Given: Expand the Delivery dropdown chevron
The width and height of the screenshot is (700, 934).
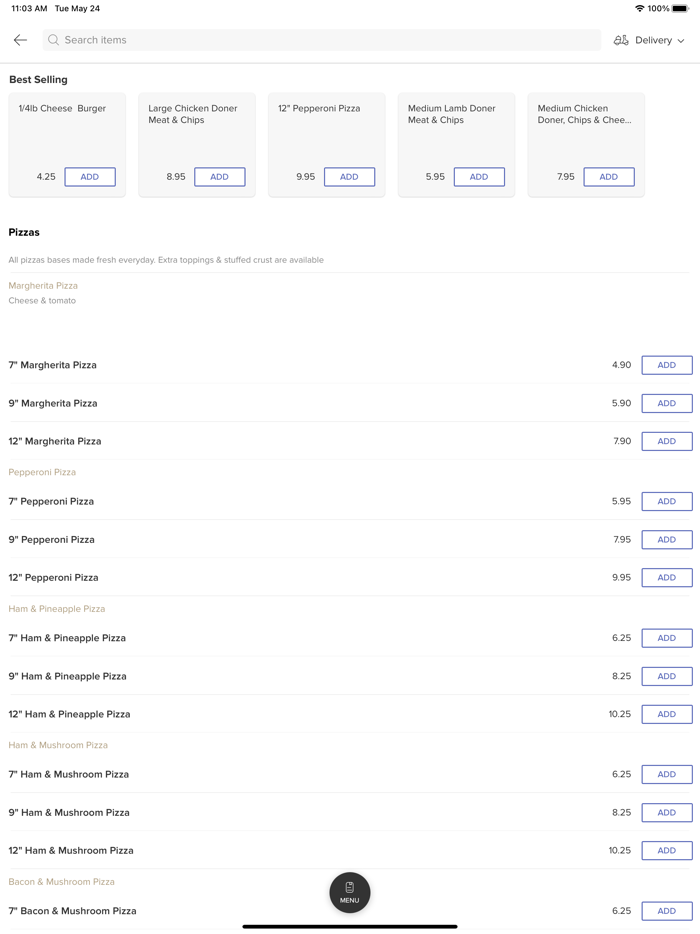Looking at the screenshot, I should (x=681, y=41).
